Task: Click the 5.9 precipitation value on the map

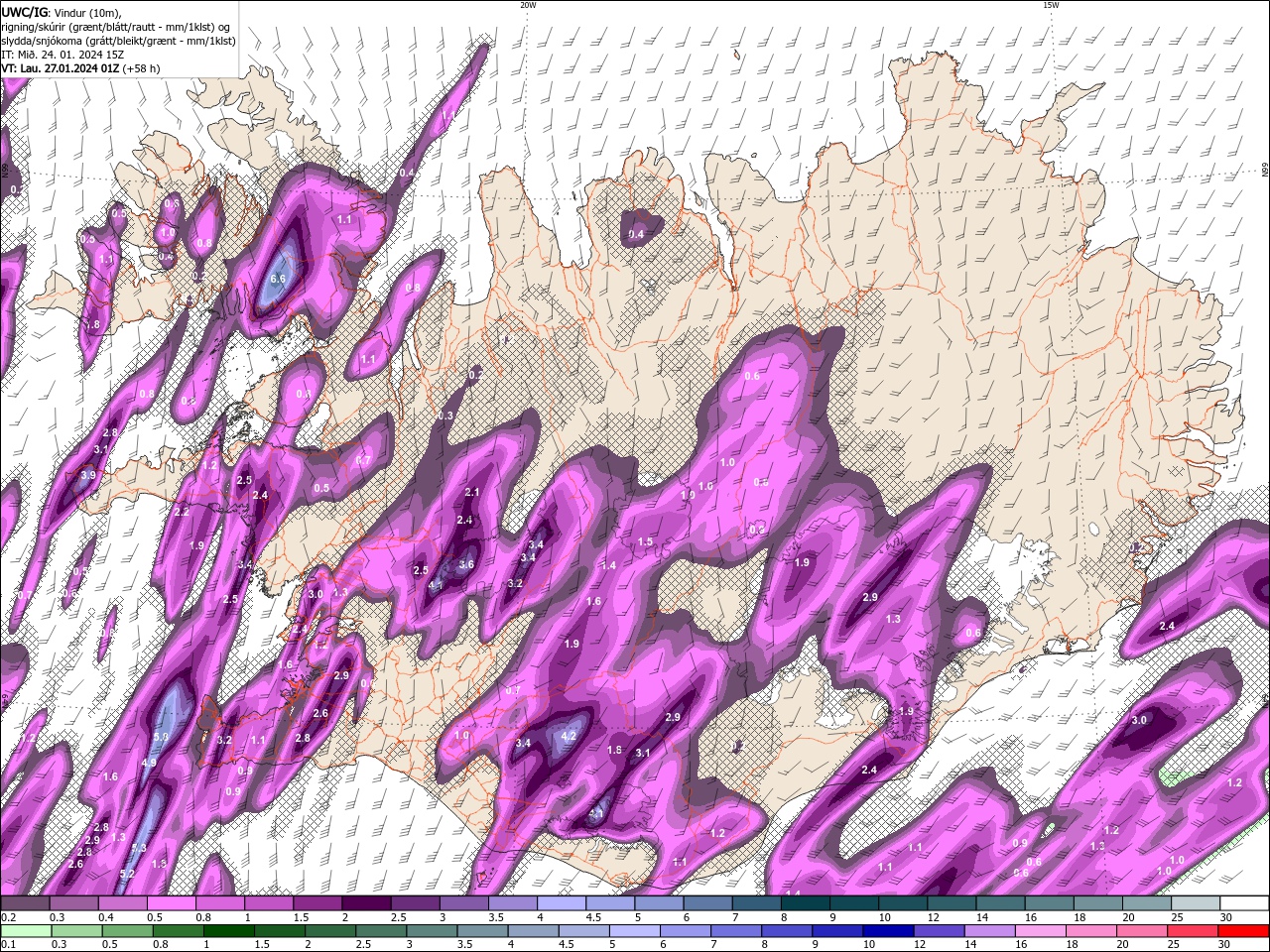Action: pos(162,737)
